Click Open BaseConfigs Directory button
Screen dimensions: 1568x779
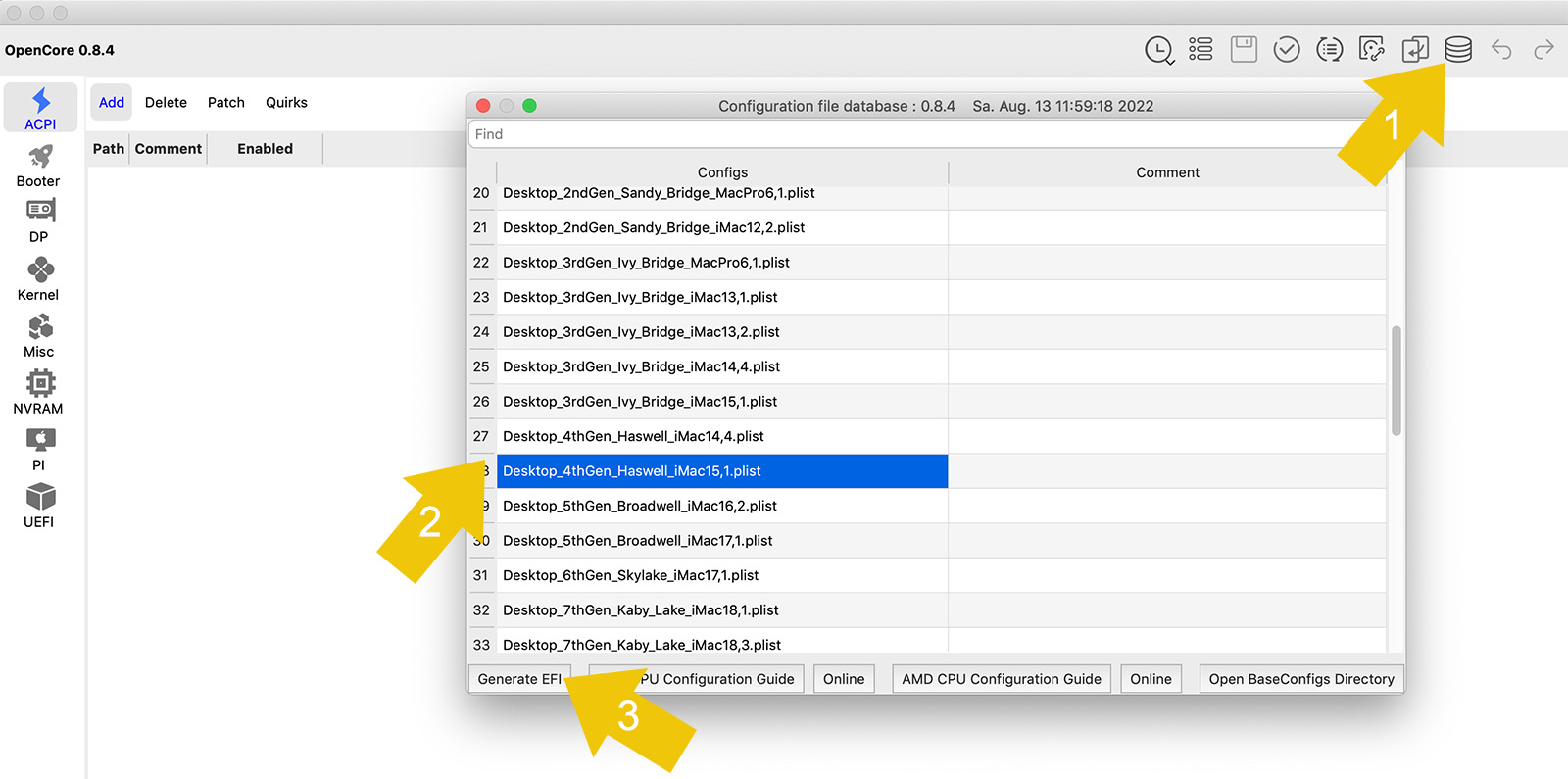click(x=1301, y=679)
